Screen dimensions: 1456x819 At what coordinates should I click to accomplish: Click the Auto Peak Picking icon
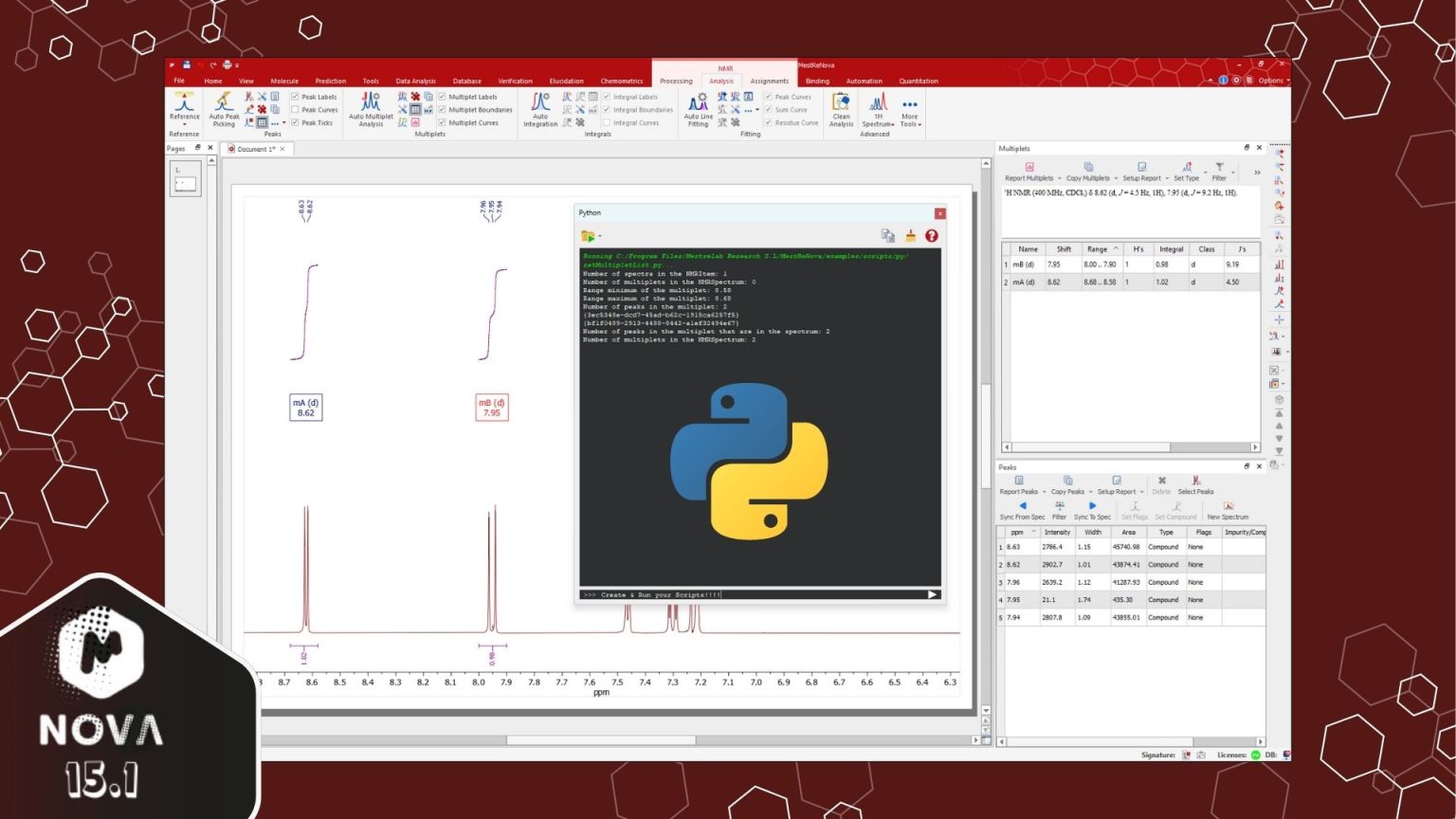[224, 102]
